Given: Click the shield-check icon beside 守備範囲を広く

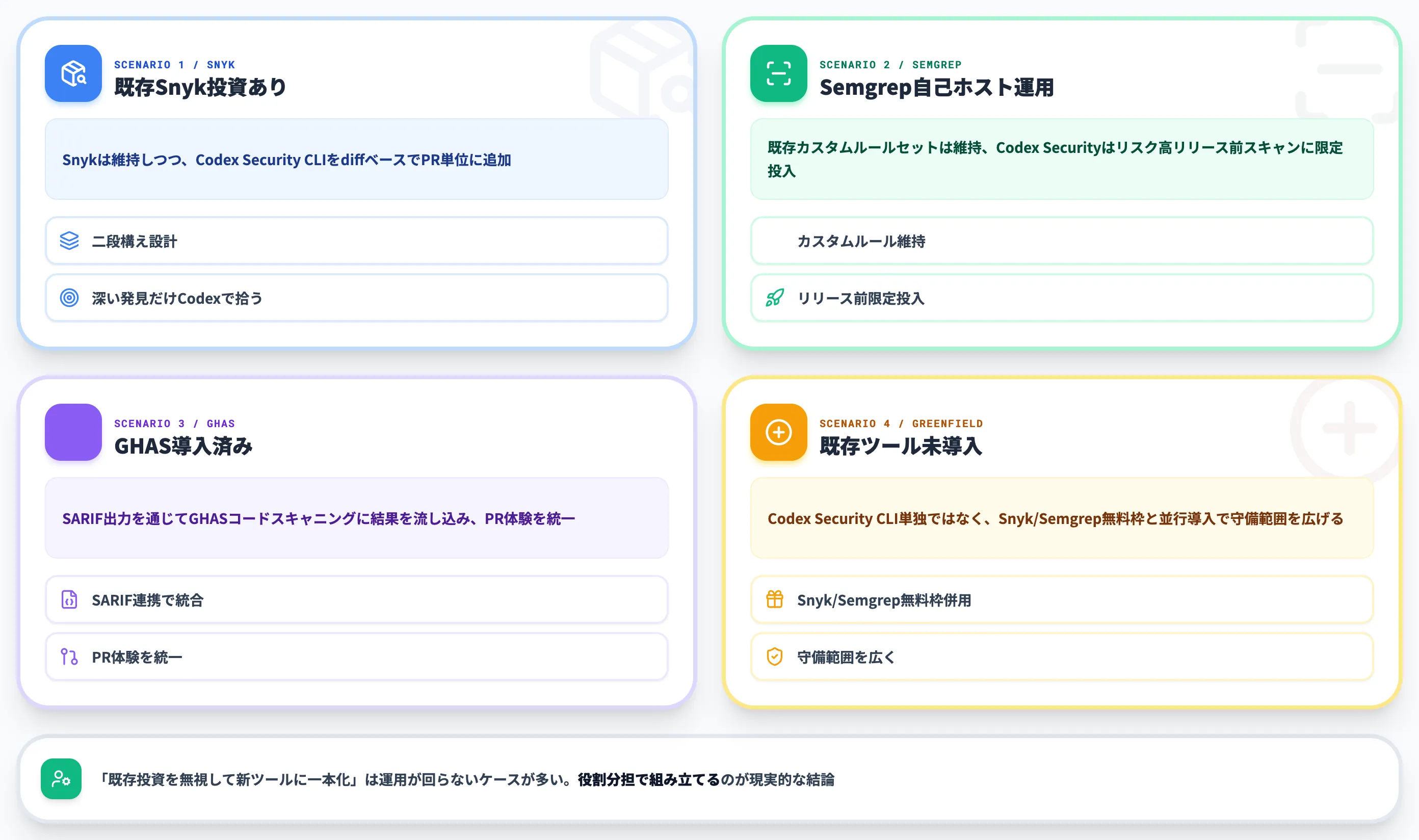Looking at the screenshot, I should pyautogui.click(x=775, y=657).
